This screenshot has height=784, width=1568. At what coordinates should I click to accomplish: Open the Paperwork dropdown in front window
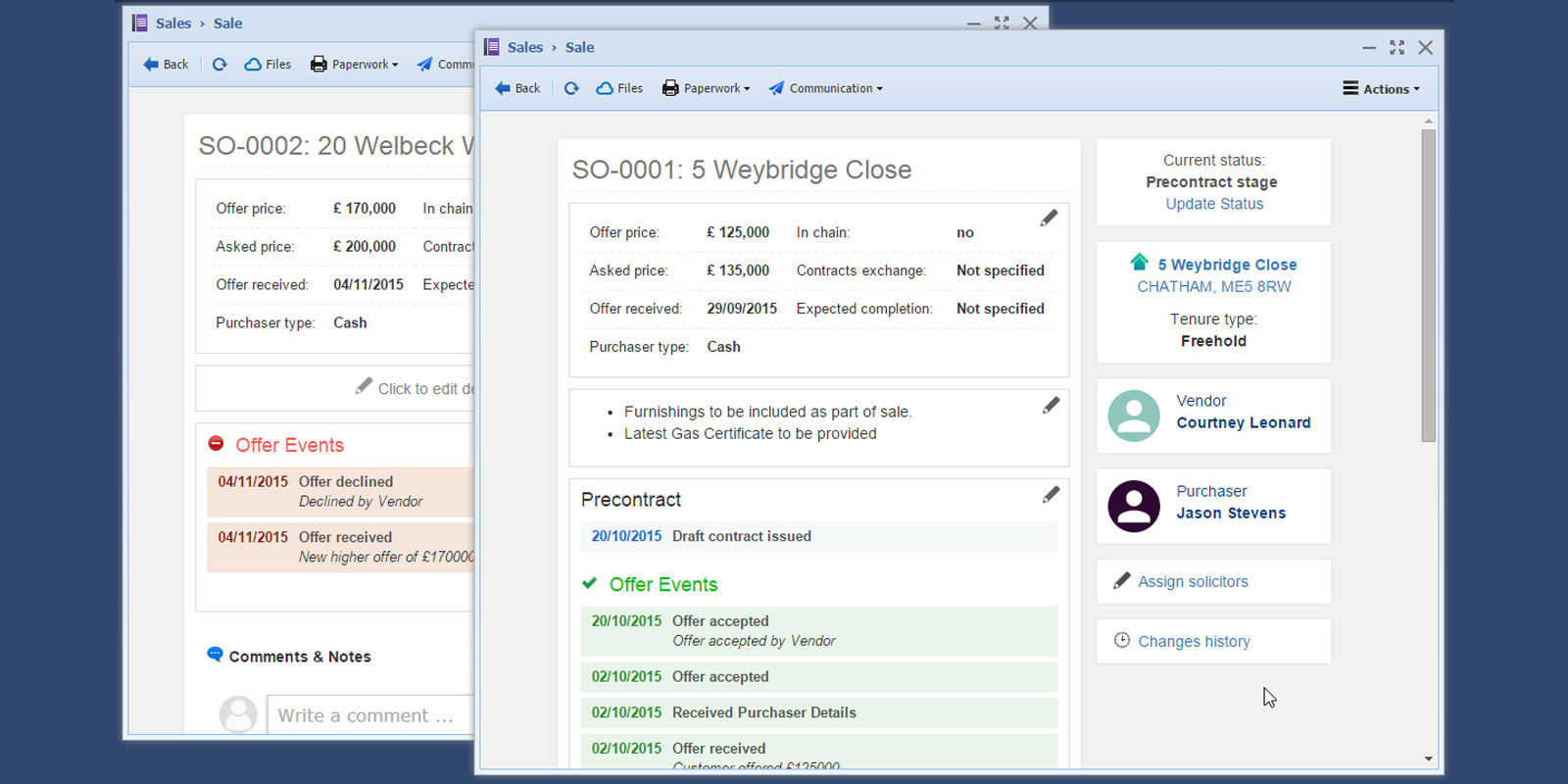[707, 88]
